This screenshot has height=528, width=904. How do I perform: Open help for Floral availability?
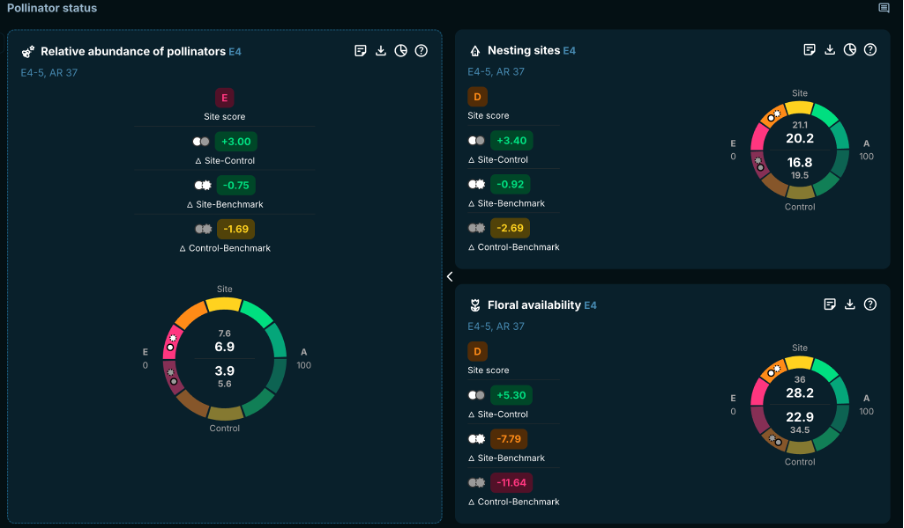[870, 305]
